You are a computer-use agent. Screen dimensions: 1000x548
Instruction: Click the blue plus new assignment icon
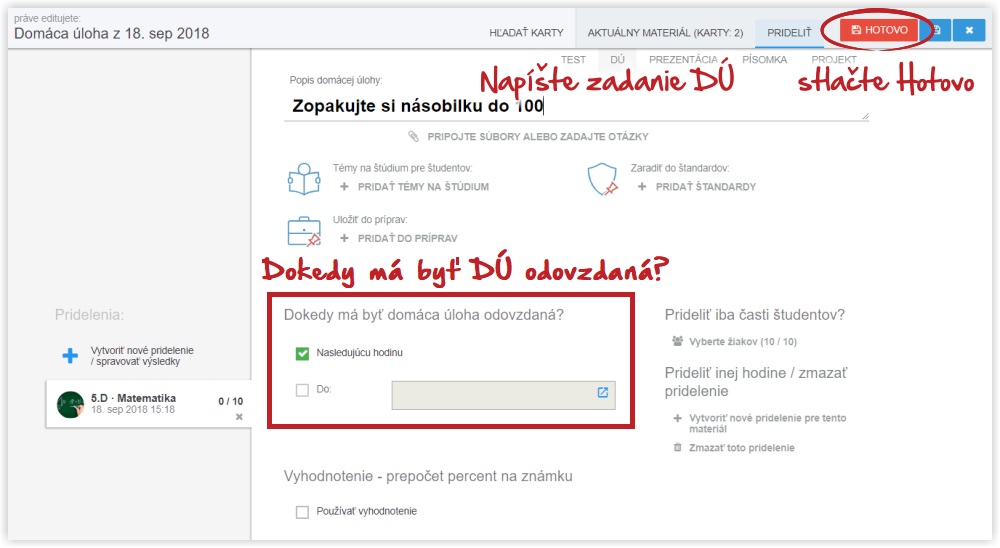(x=70, y=356)
